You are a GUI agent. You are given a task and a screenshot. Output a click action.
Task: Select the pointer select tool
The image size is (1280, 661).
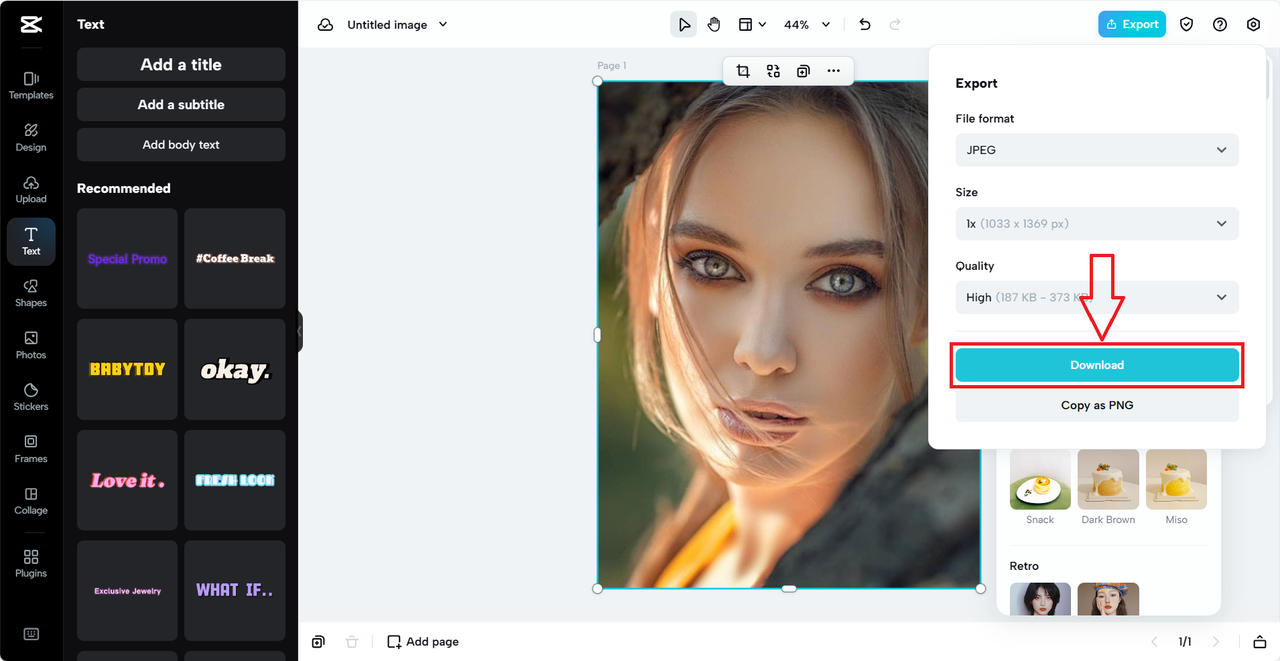point(683,25)
